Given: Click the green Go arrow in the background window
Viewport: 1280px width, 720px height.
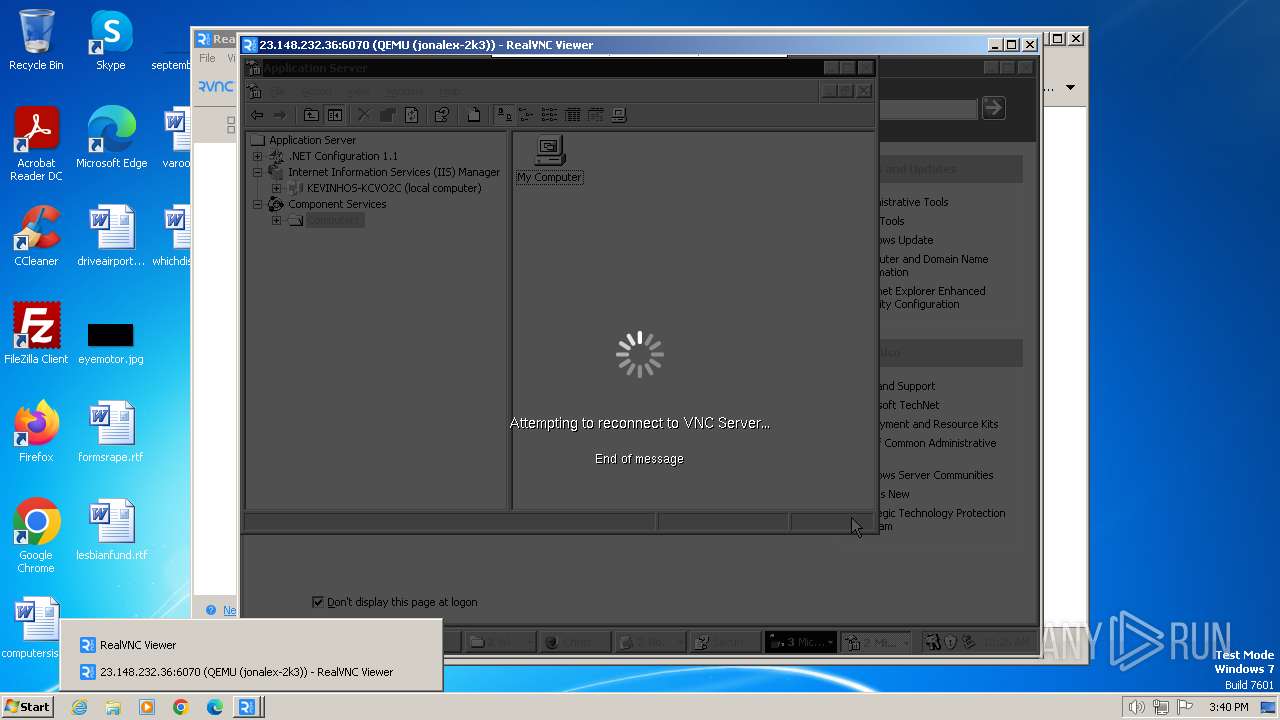Looking at the screenshot, I should click(x=993, y=108).
